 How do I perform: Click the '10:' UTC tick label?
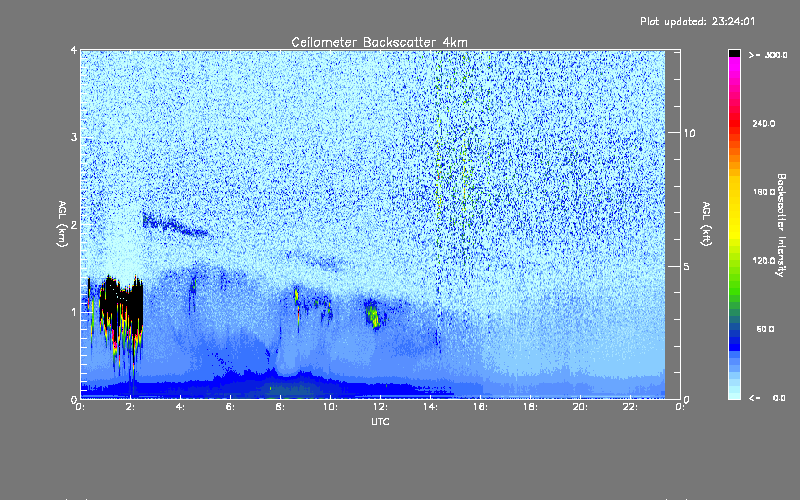(x=330, y=407)
